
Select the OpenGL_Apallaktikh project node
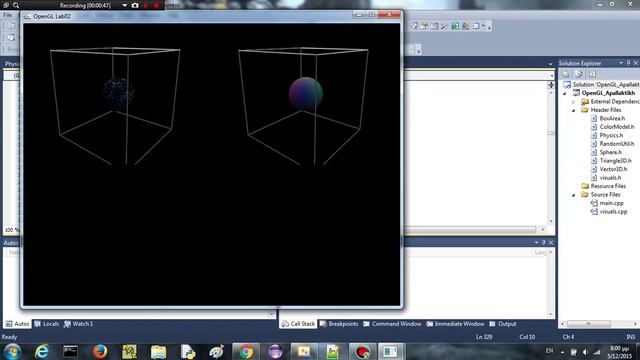tap(608, 93)
